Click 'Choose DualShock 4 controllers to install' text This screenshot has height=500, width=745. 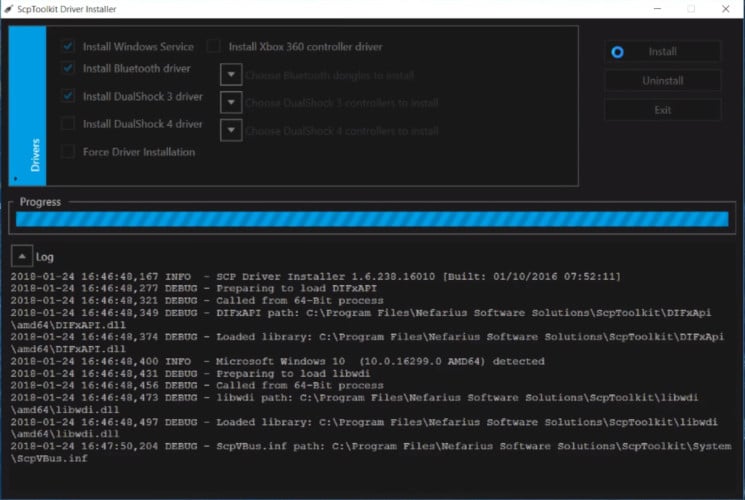[x=342, y=131]
